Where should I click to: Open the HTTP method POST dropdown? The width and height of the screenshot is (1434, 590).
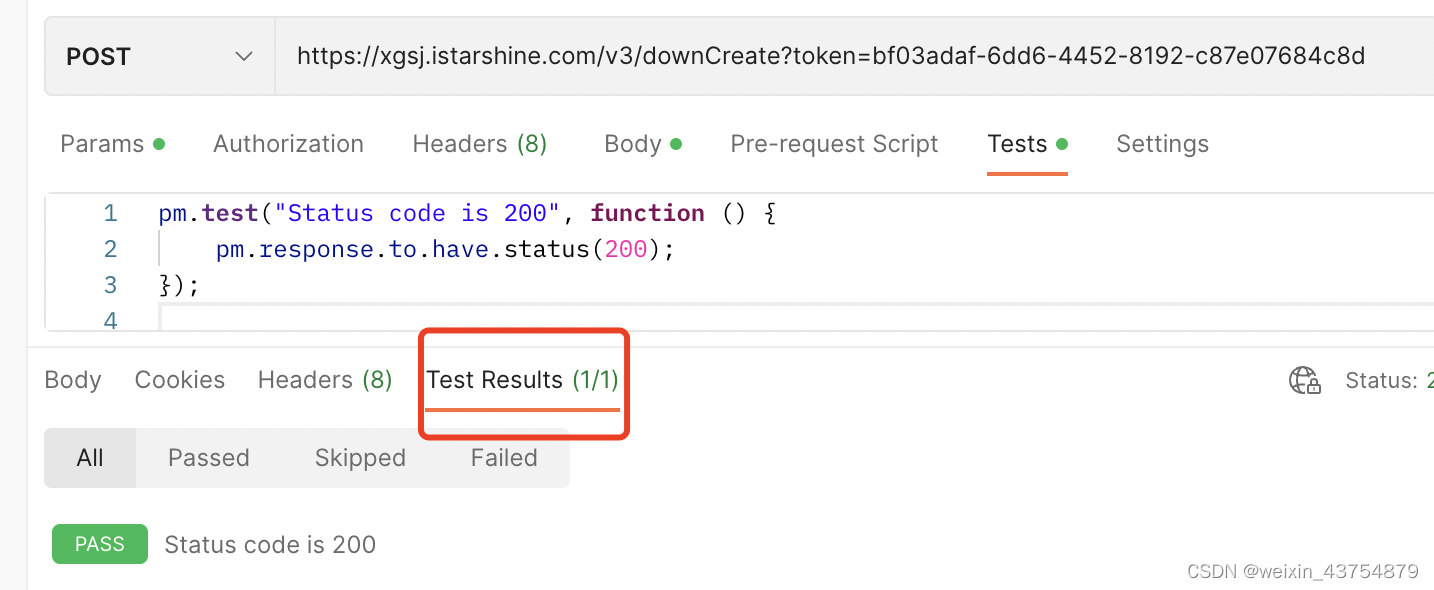click(x=159, y=57)
